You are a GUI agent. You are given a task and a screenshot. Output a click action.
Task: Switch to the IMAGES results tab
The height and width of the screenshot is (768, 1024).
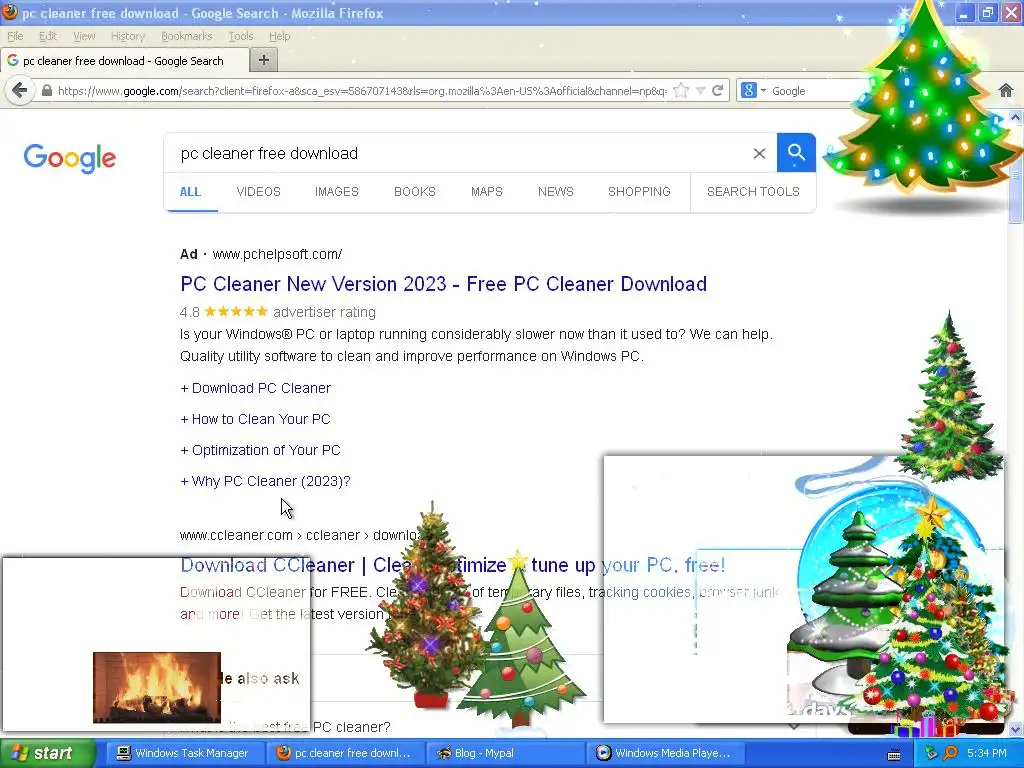click(x=336, y=192)
